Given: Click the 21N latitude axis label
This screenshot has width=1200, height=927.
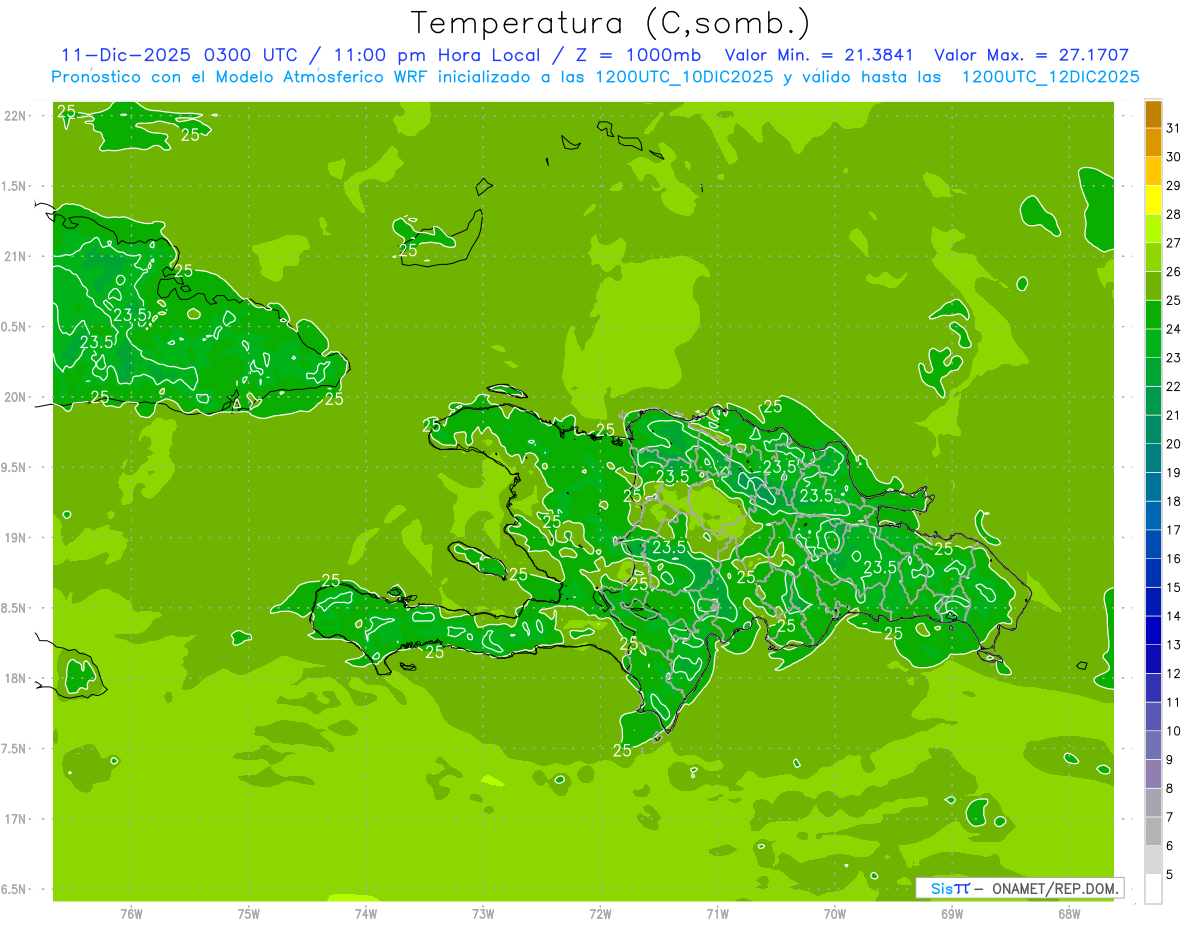Looking at the screenshot, I should click(16, 257).
